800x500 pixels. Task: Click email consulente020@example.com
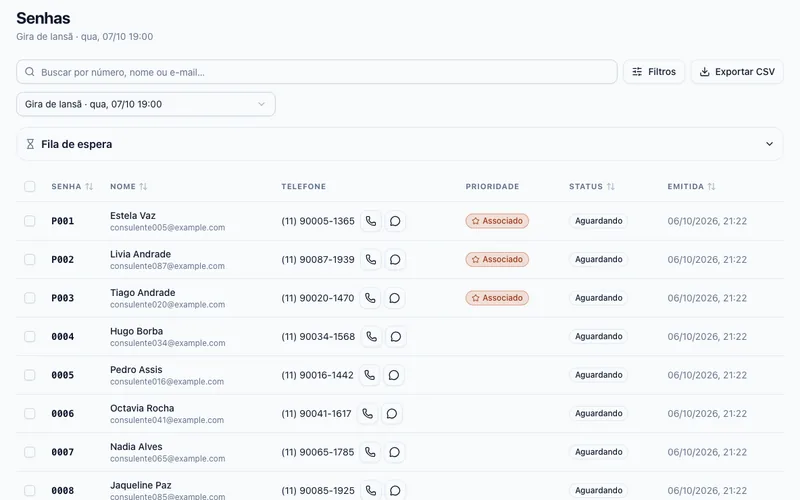(167, 305)
